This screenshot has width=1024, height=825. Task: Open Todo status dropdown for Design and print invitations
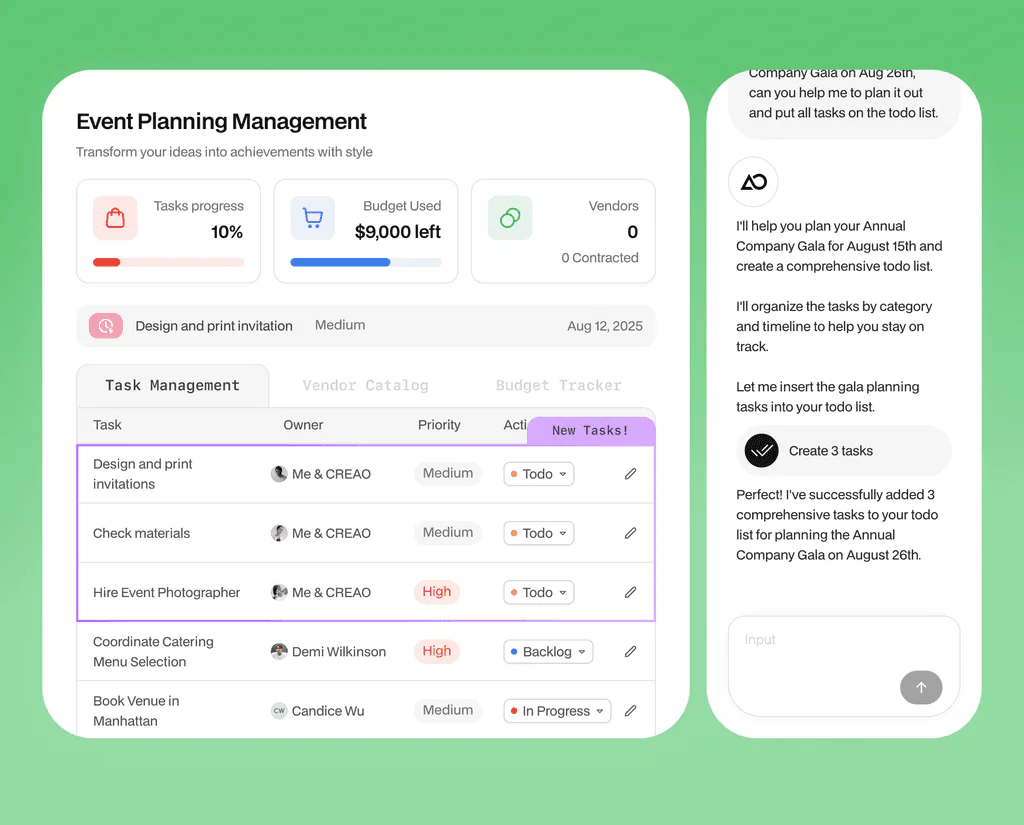538,474
